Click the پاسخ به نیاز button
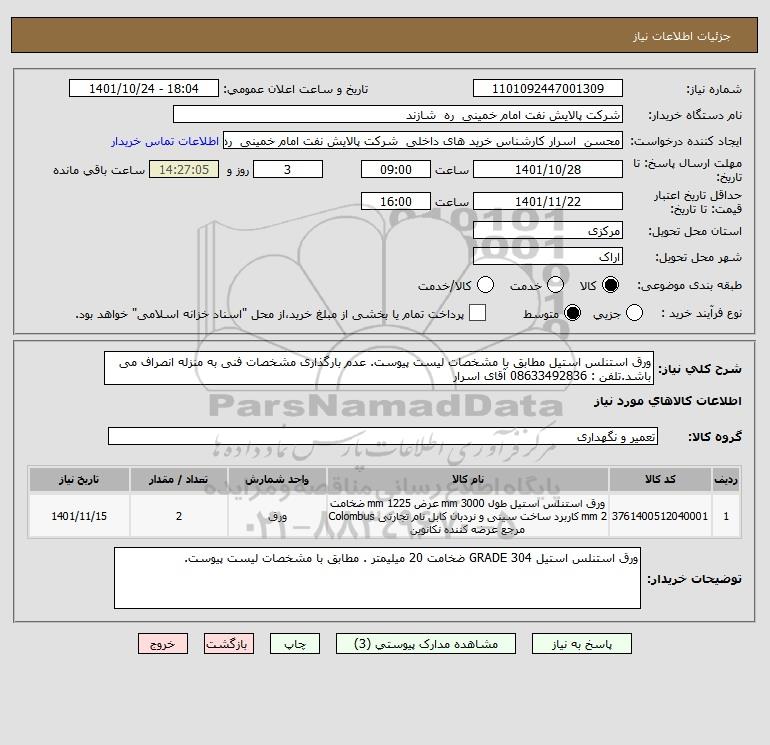The image size is (770, 745). coord(581,644)
